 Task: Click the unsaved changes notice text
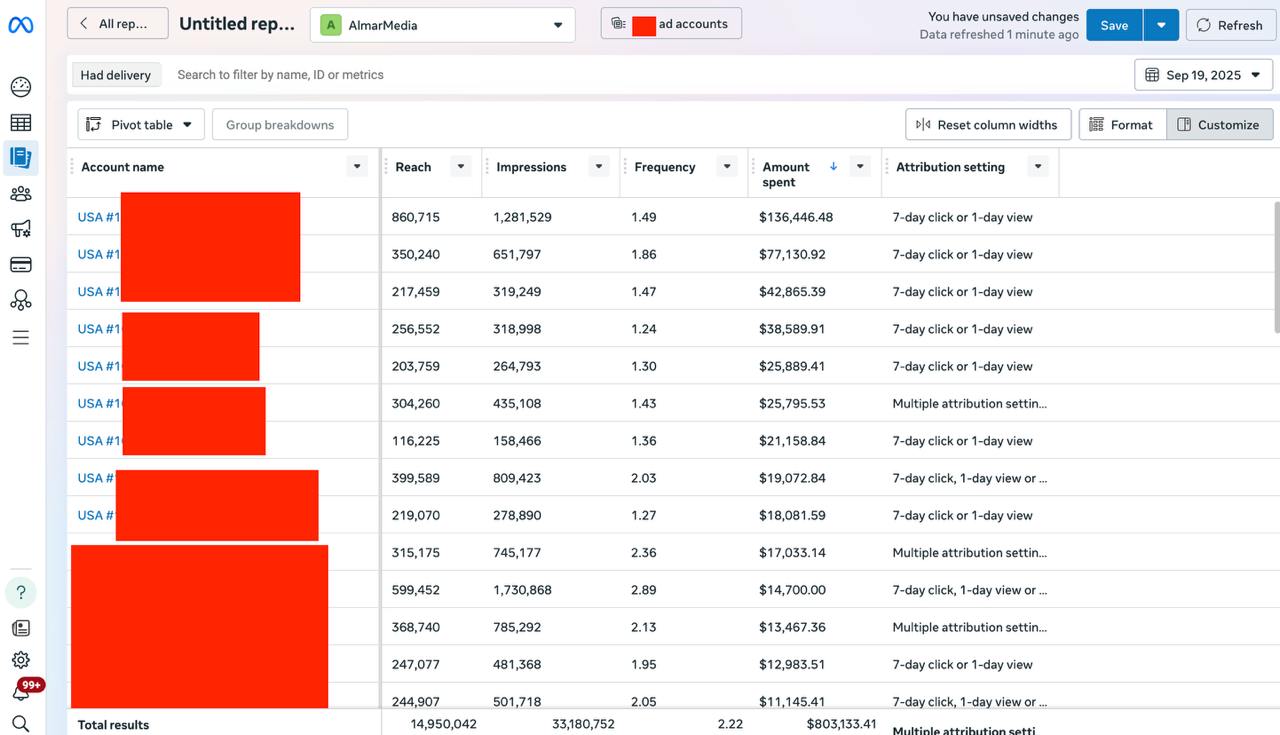(1003, 17)
